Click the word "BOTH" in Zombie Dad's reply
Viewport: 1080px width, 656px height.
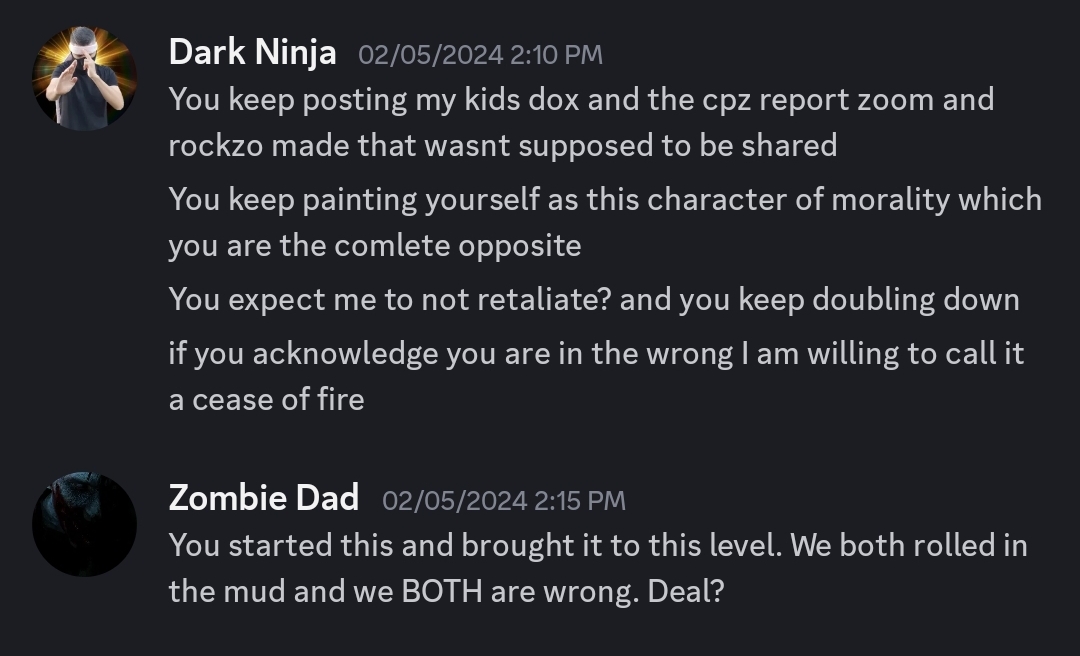[x=440, y=591]
